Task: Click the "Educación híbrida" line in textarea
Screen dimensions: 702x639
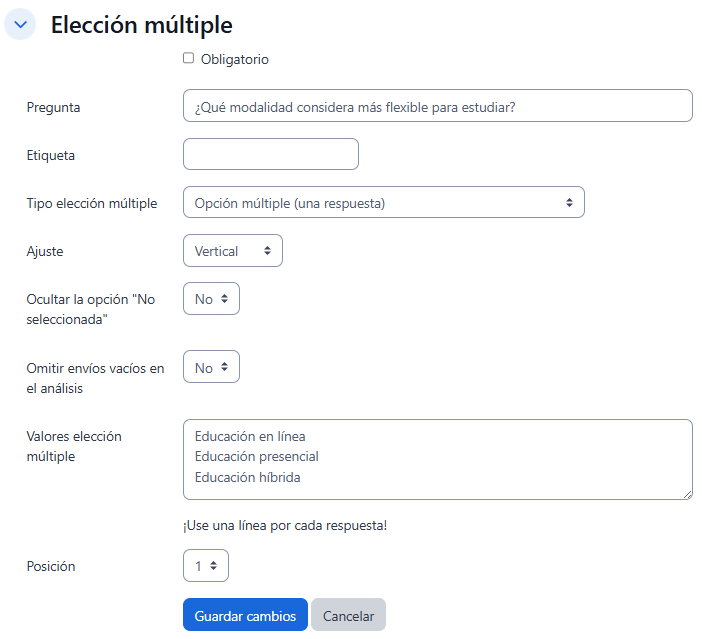Action: 248,478
